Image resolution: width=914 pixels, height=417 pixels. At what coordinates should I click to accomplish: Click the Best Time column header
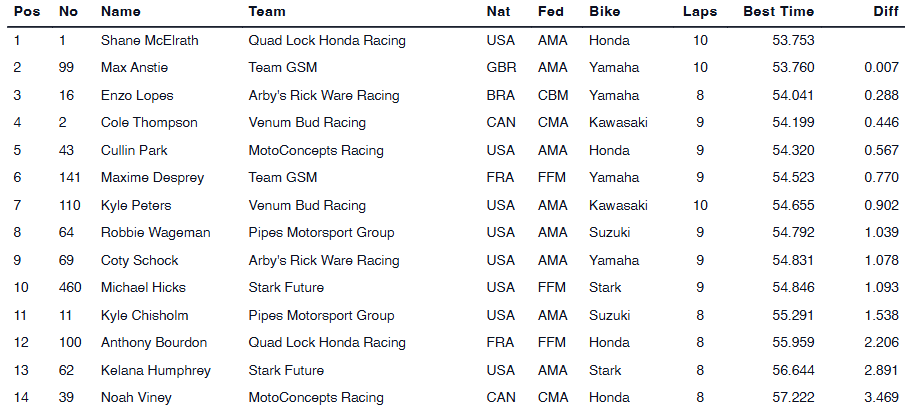pos(778,12)
